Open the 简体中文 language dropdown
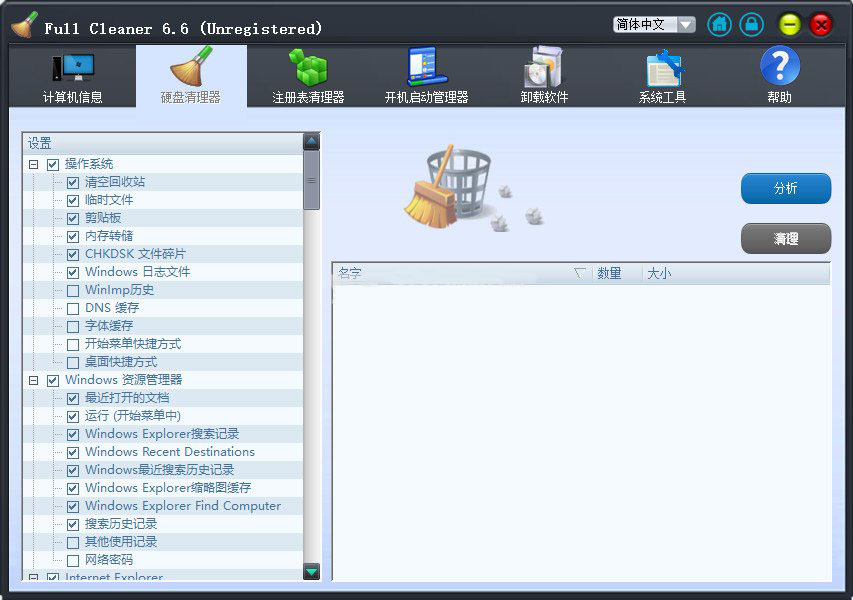 [654, 25]
